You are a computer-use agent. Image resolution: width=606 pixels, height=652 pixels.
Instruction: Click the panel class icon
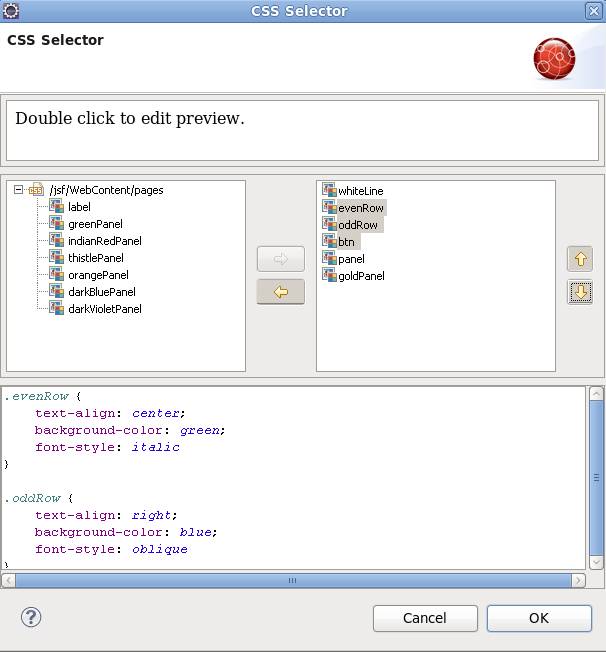(x=329, y=258)
